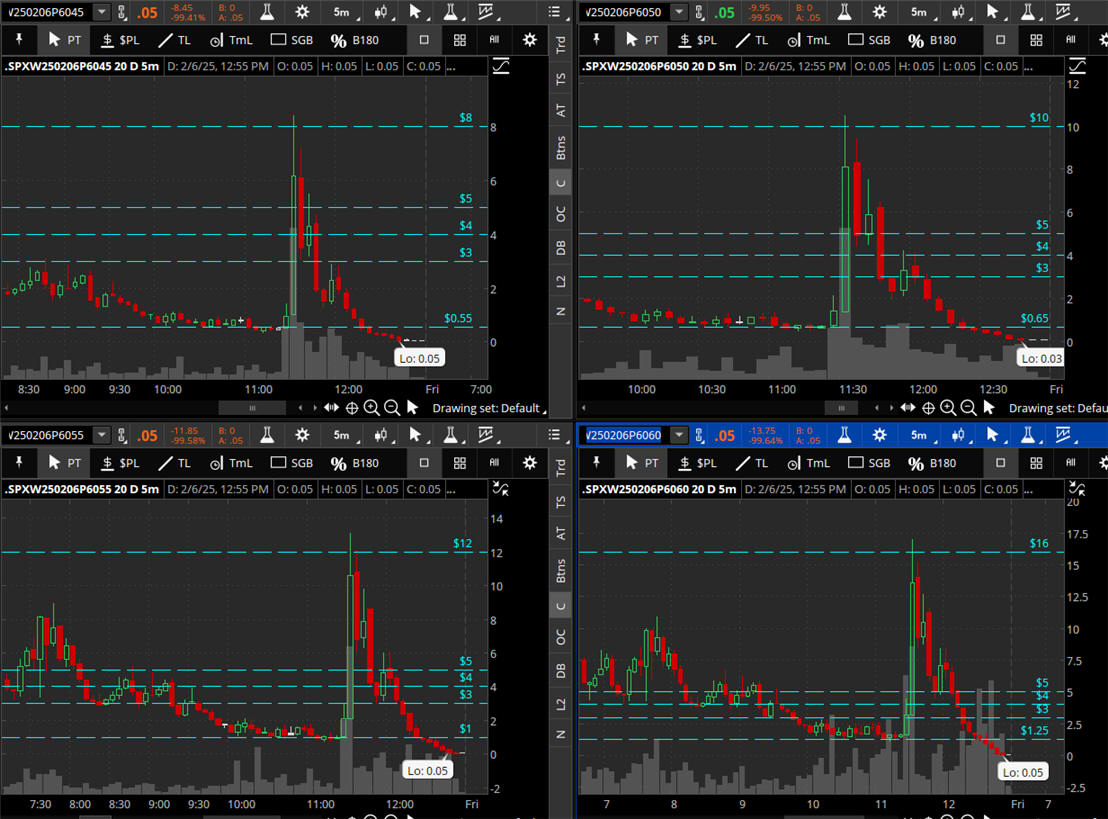Image resolution: width=1108 pixels, height=819 pixels.
Task: Select trendline TL tool in P6045 chart
Action: (x=175, y=41)
